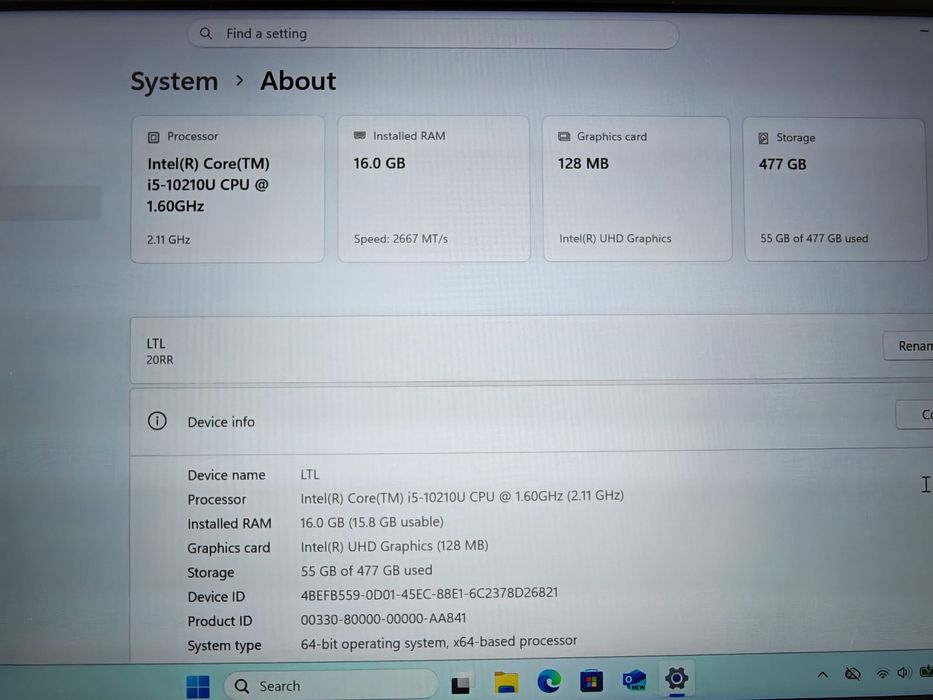The image size is (933, 700).
Task: Show hidden system tray icons chevron
Action: tap(822, 674)
